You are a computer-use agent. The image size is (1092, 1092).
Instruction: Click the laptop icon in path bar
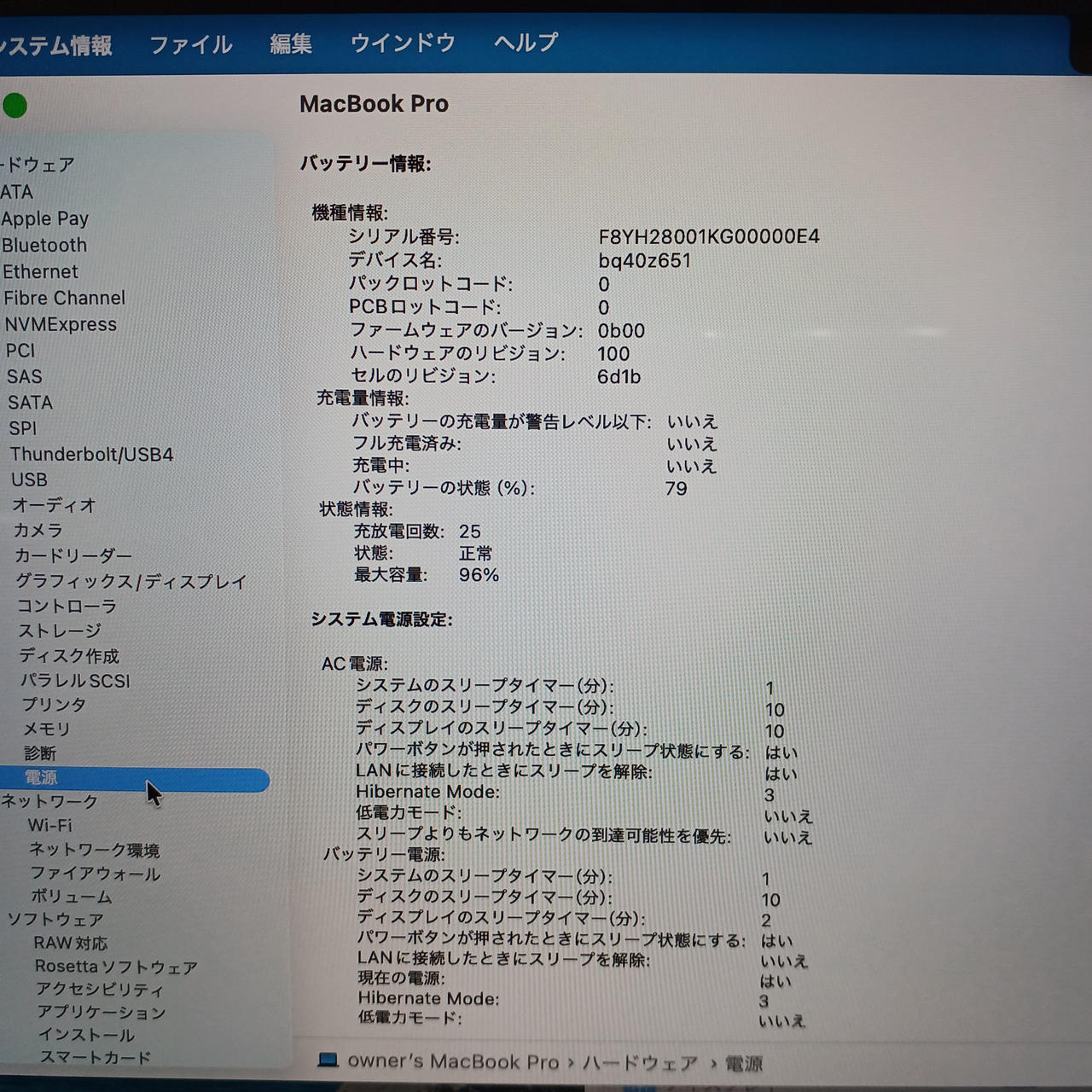[x=328, y=1060]
